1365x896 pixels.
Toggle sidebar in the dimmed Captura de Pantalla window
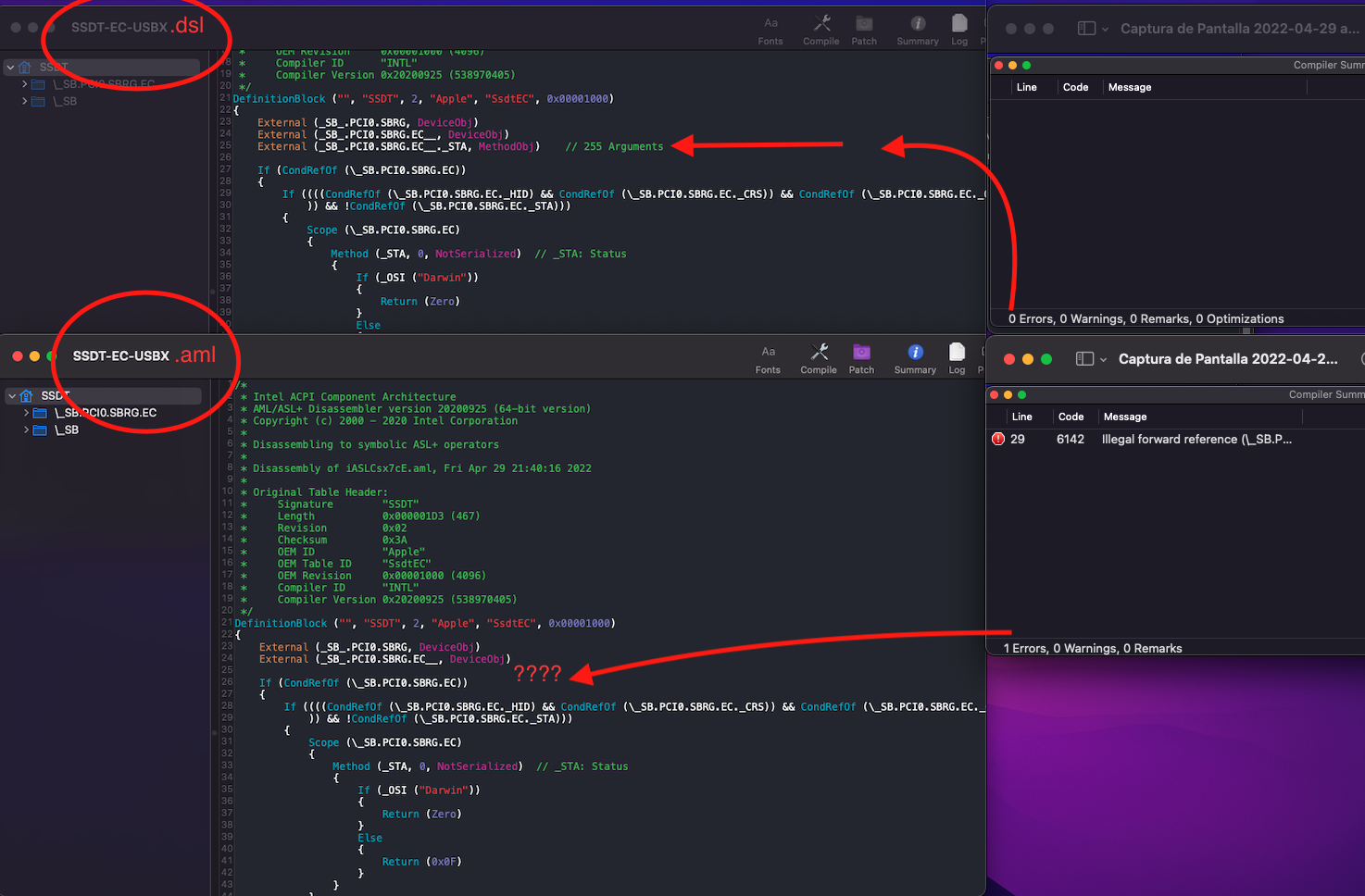[1086, 29]
